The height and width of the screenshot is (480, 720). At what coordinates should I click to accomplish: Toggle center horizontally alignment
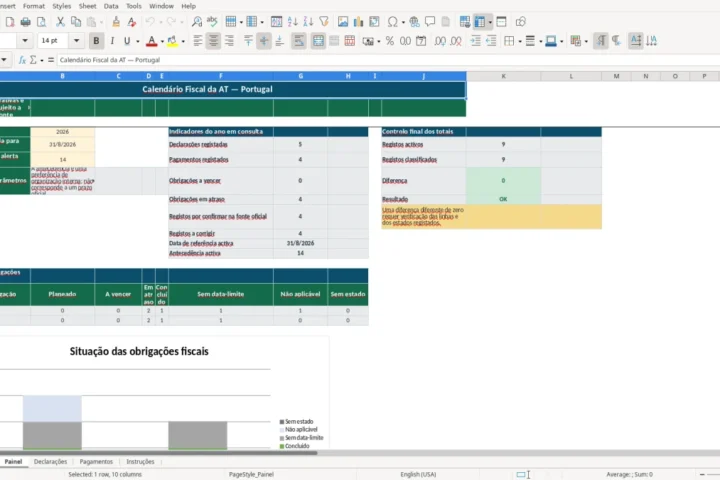tap(213, 41)
